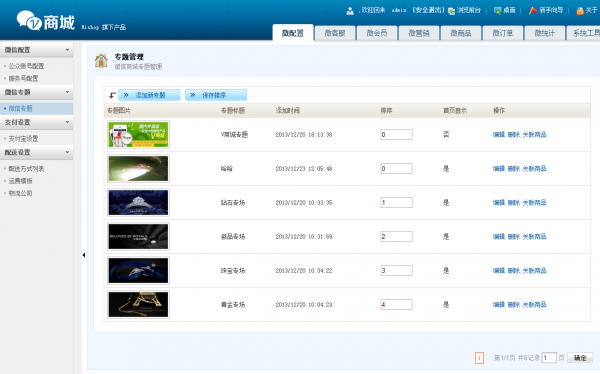Click 关联商品 for V商城专题 row

[535, 134]
